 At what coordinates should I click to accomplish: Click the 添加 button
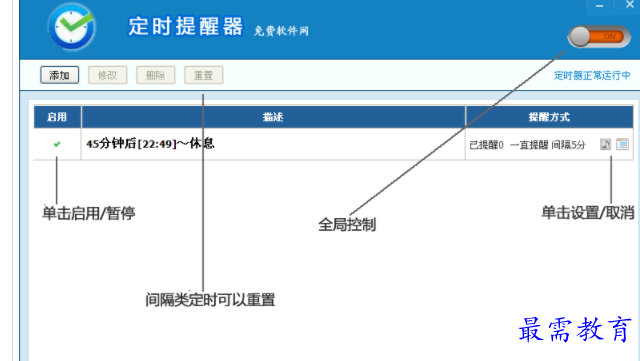[x=60, y=75]
